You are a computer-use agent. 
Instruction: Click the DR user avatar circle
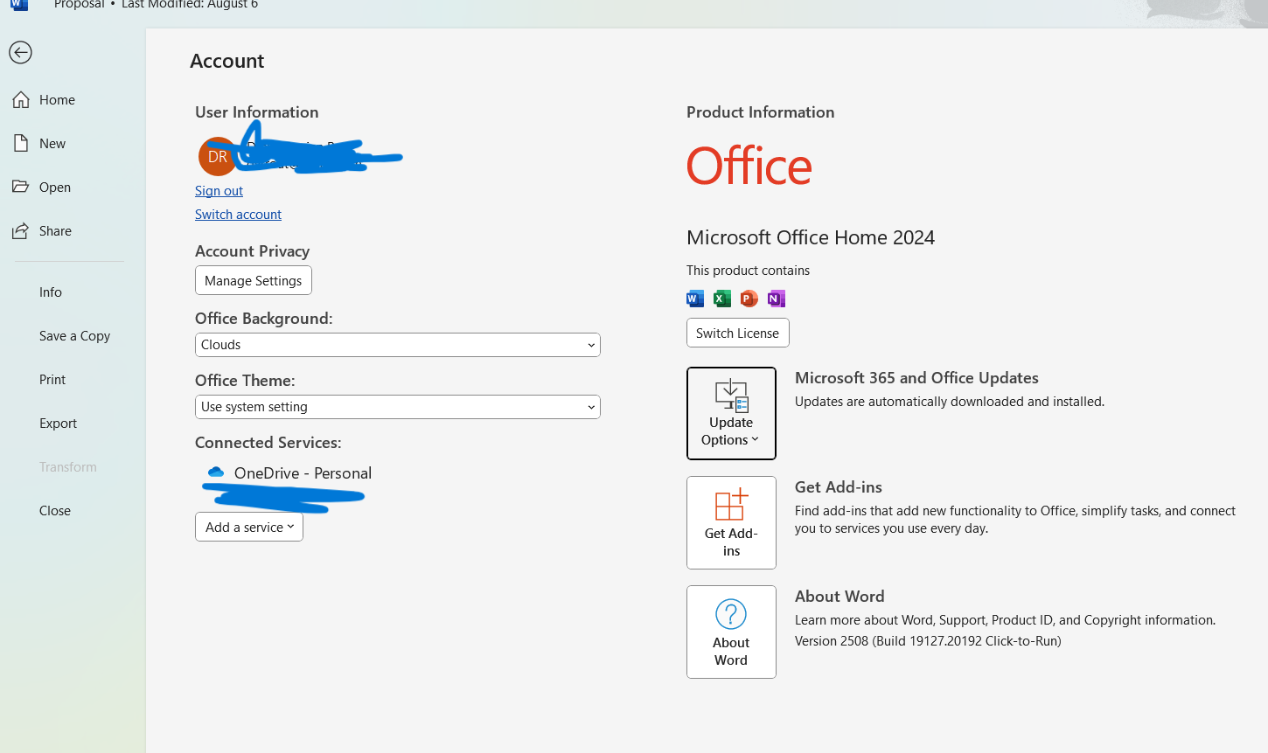point(217,157)
